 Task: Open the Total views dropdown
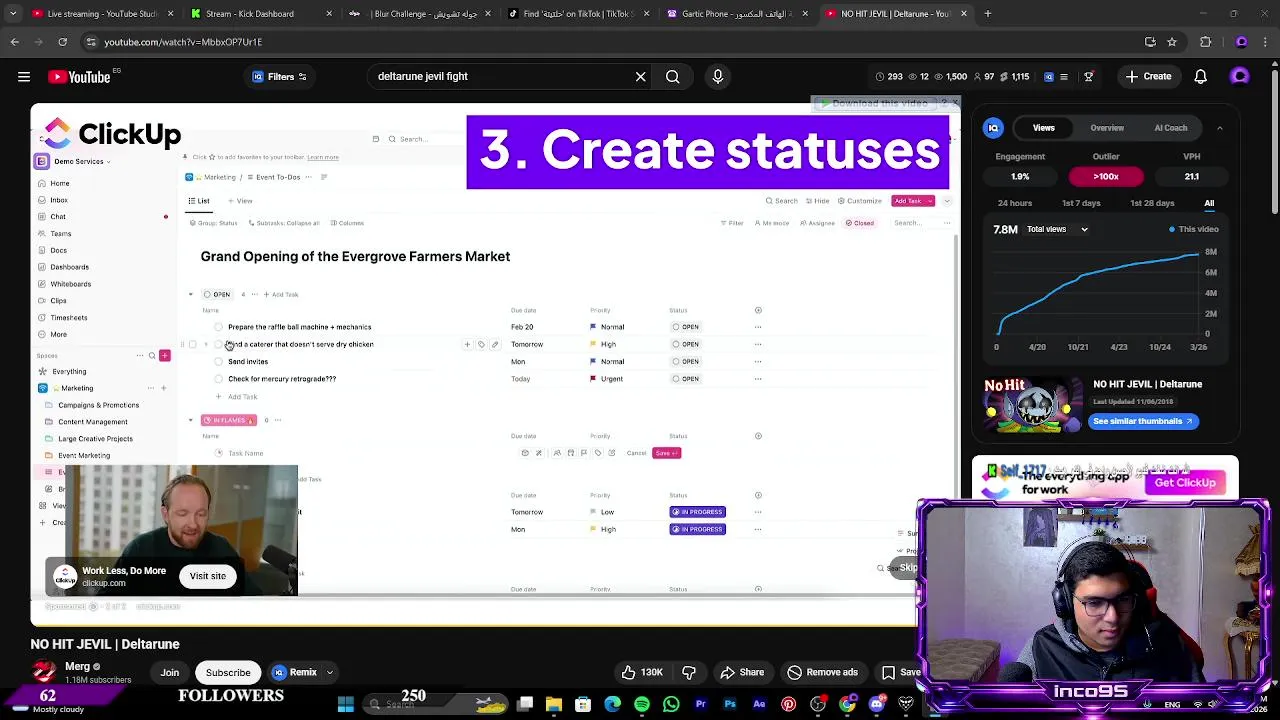[1057, 229]
